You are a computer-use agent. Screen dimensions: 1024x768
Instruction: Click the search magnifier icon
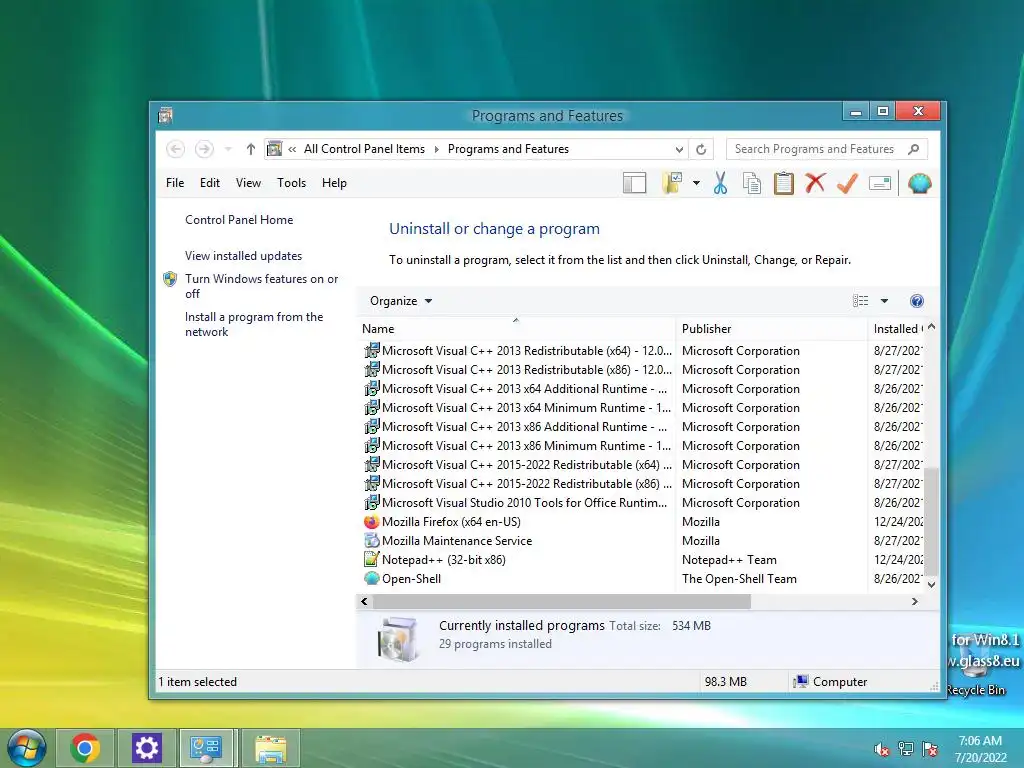[x=914, y=149]
